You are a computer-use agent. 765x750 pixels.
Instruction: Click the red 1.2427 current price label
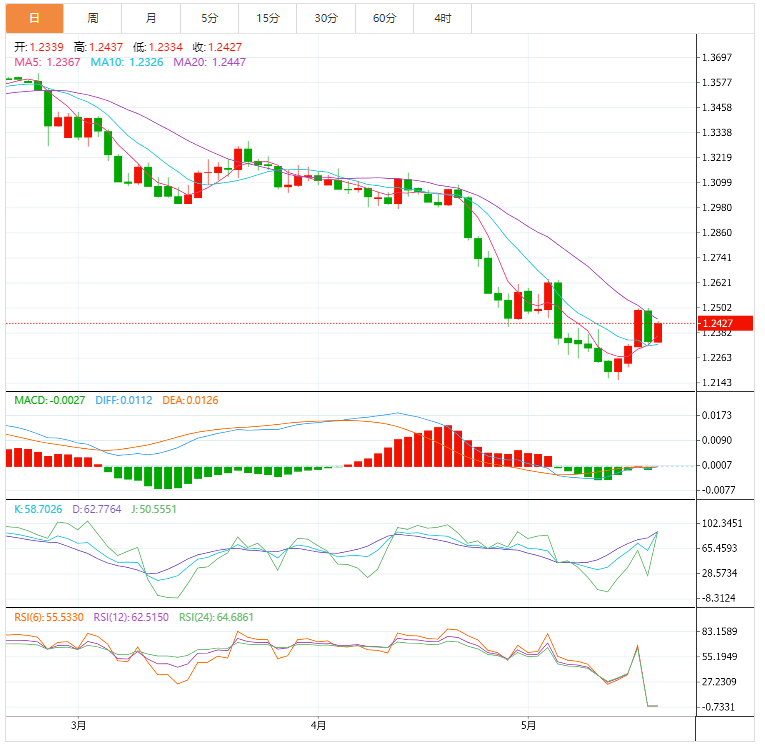(725, 324)
